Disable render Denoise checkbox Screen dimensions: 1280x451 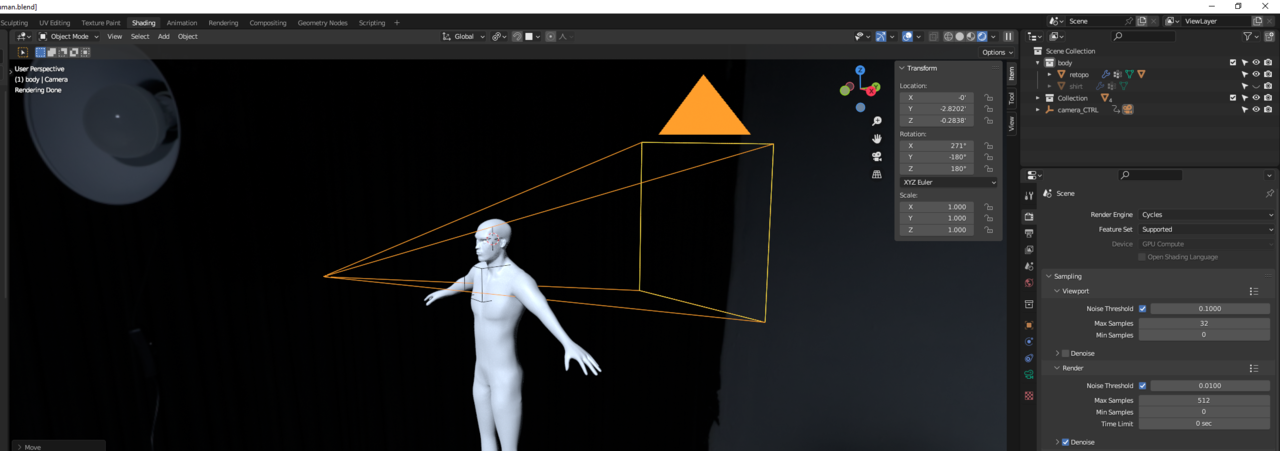tap(1065, 442)
